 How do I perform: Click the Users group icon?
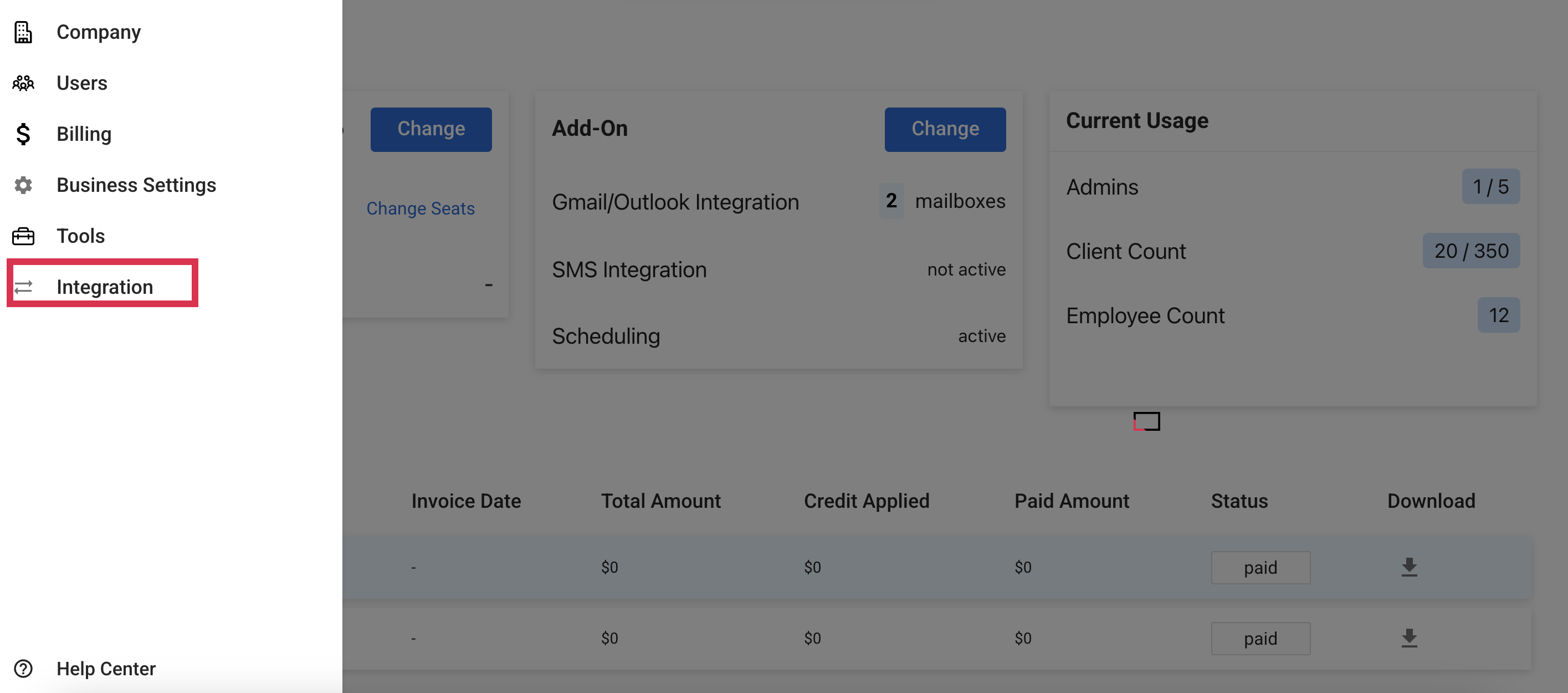(x=23, y=83)
